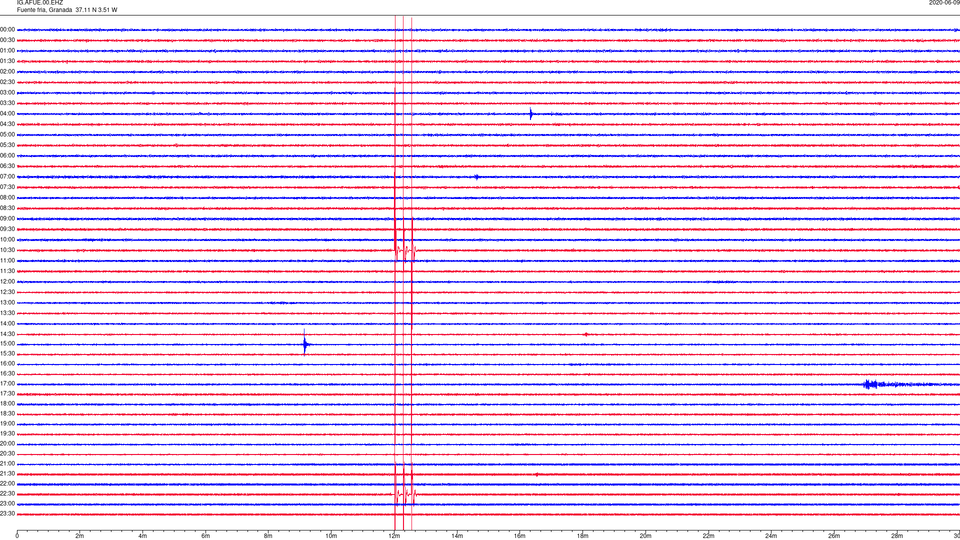Click the 26m tick label on minute axis
Screen dimensions: 960x540
(834, 536)
